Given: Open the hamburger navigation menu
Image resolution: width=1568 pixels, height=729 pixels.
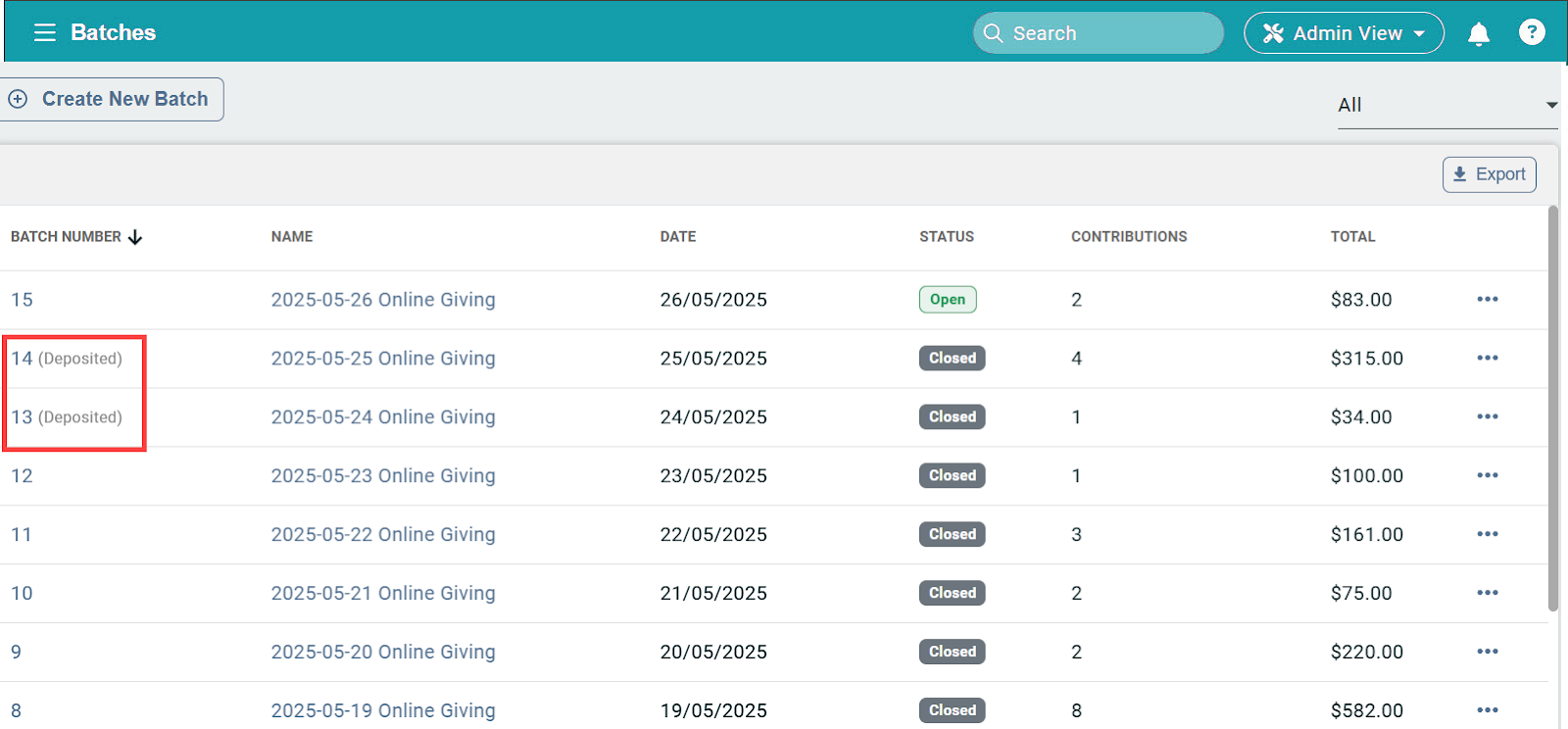Looking at the screenshot, I should click(45, 32).
